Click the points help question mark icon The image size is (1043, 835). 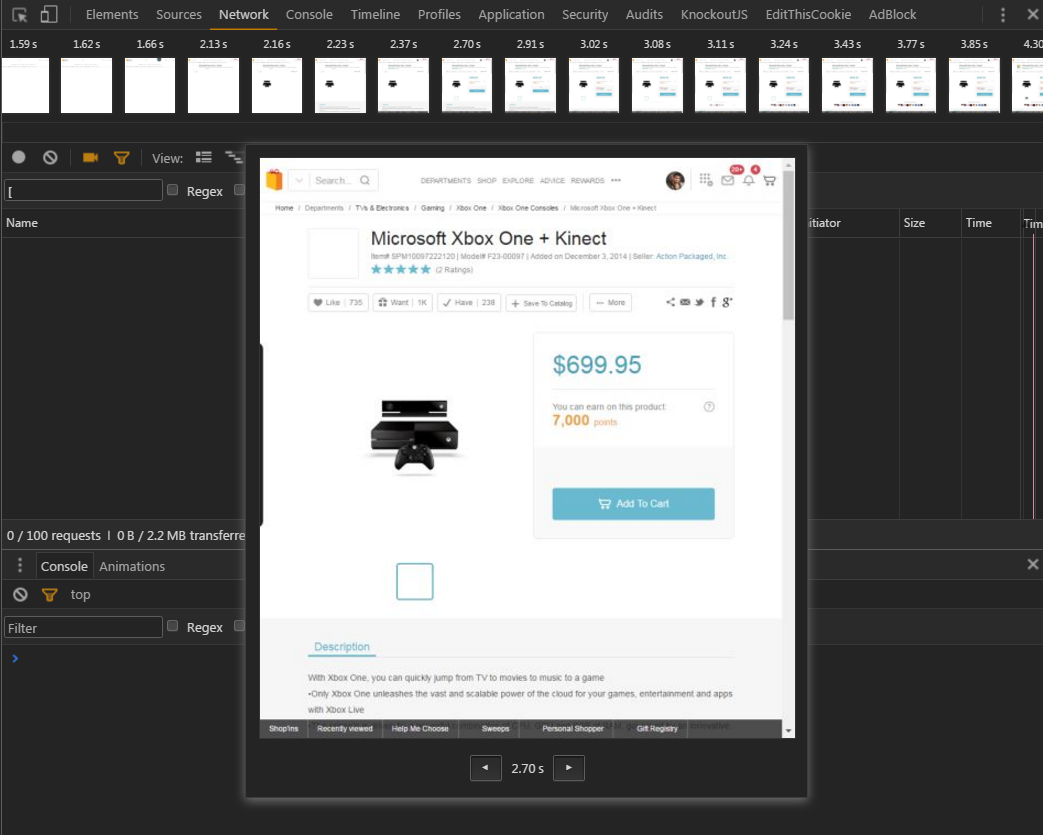point(709,407)
